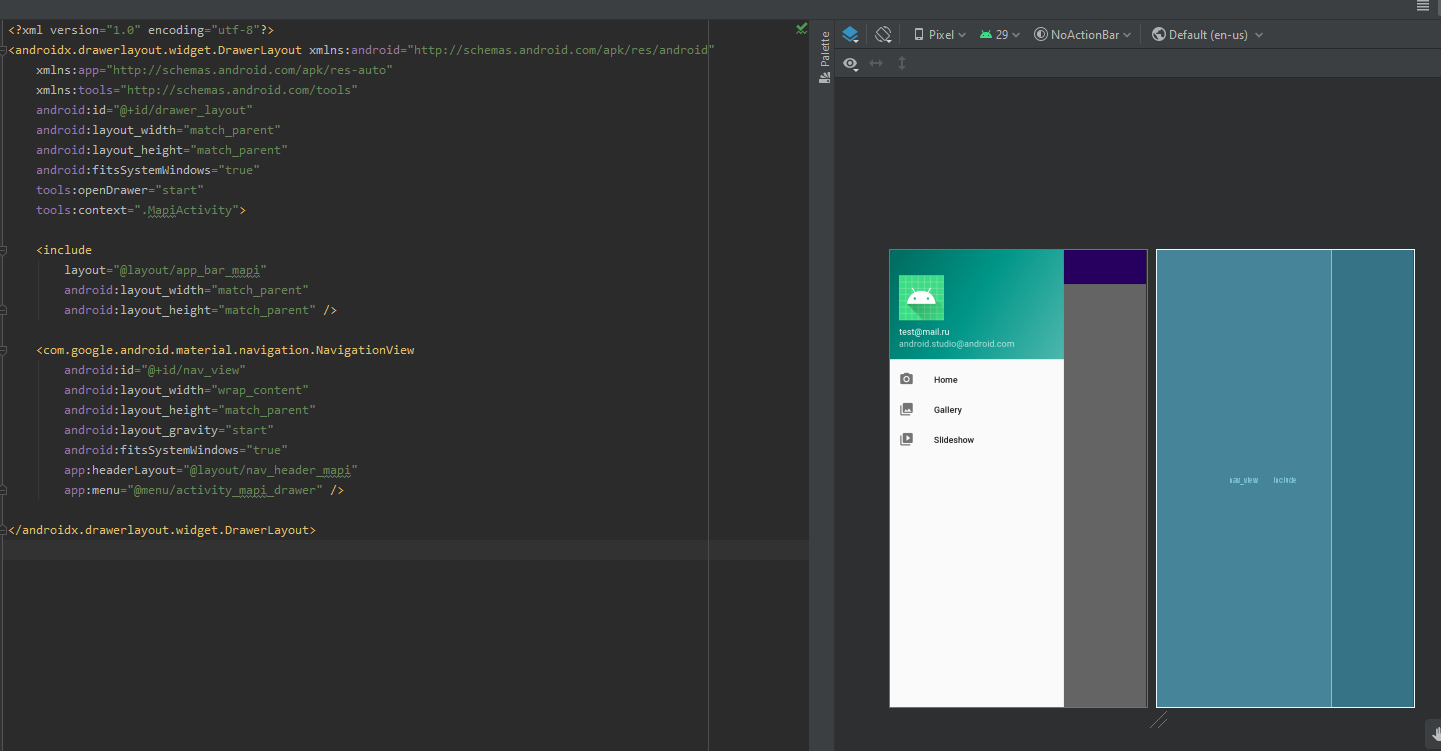Click the NavigationView opening tag text
This screenshot has height=751, width=1441.
[x=225, y=350]
